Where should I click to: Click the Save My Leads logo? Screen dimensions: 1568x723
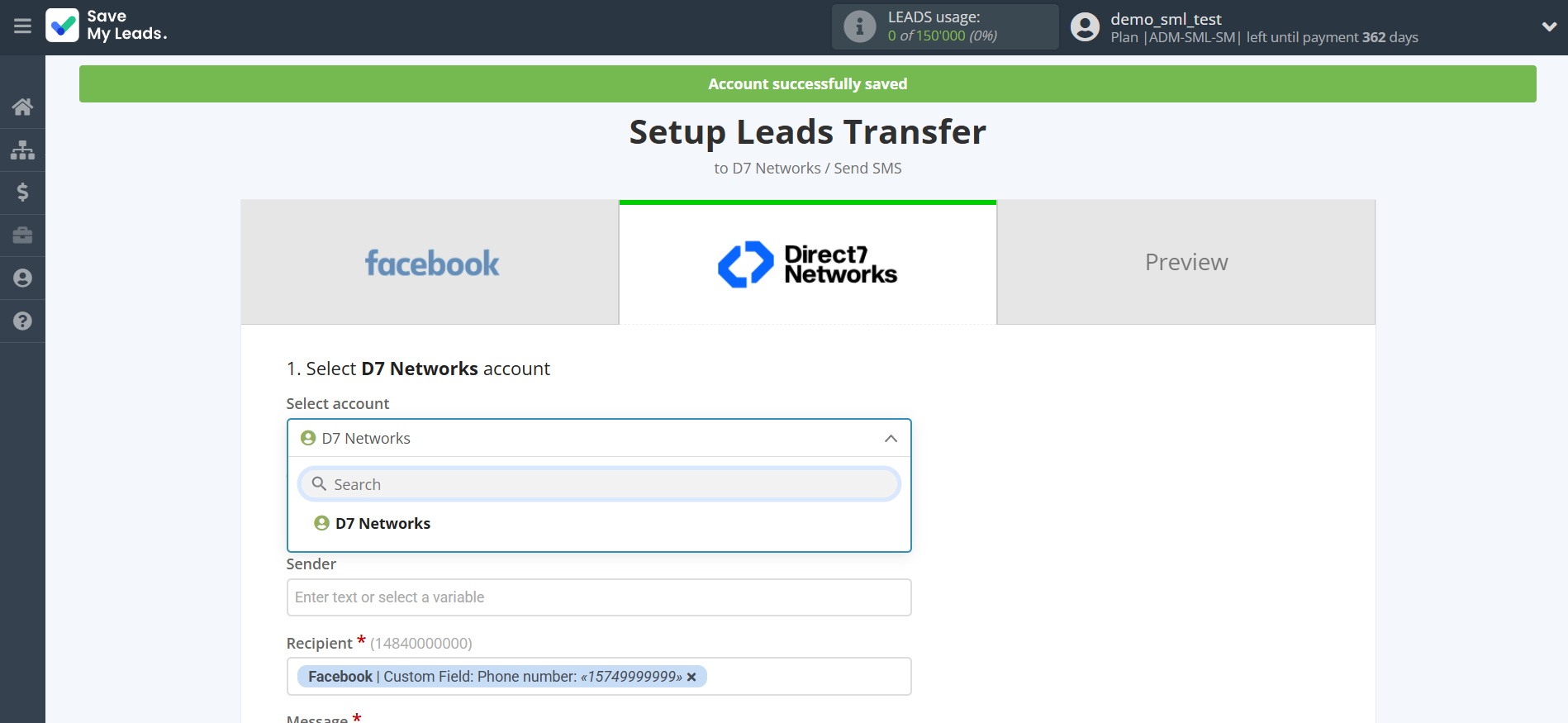(107, 26)
